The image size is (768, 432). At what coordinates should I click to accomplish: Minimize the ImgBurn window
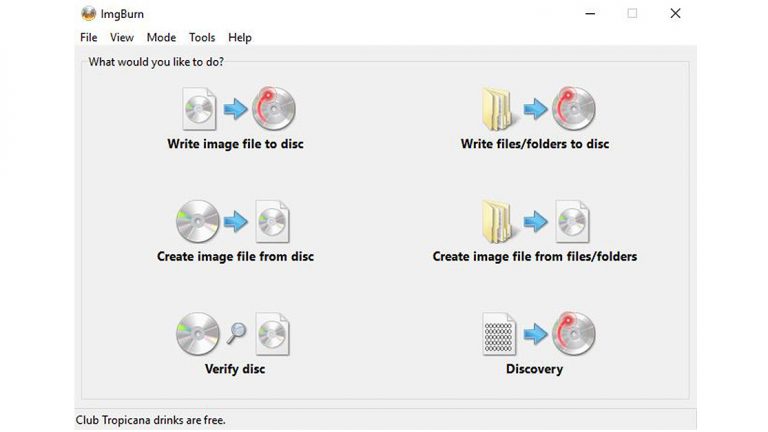[590, 14]
